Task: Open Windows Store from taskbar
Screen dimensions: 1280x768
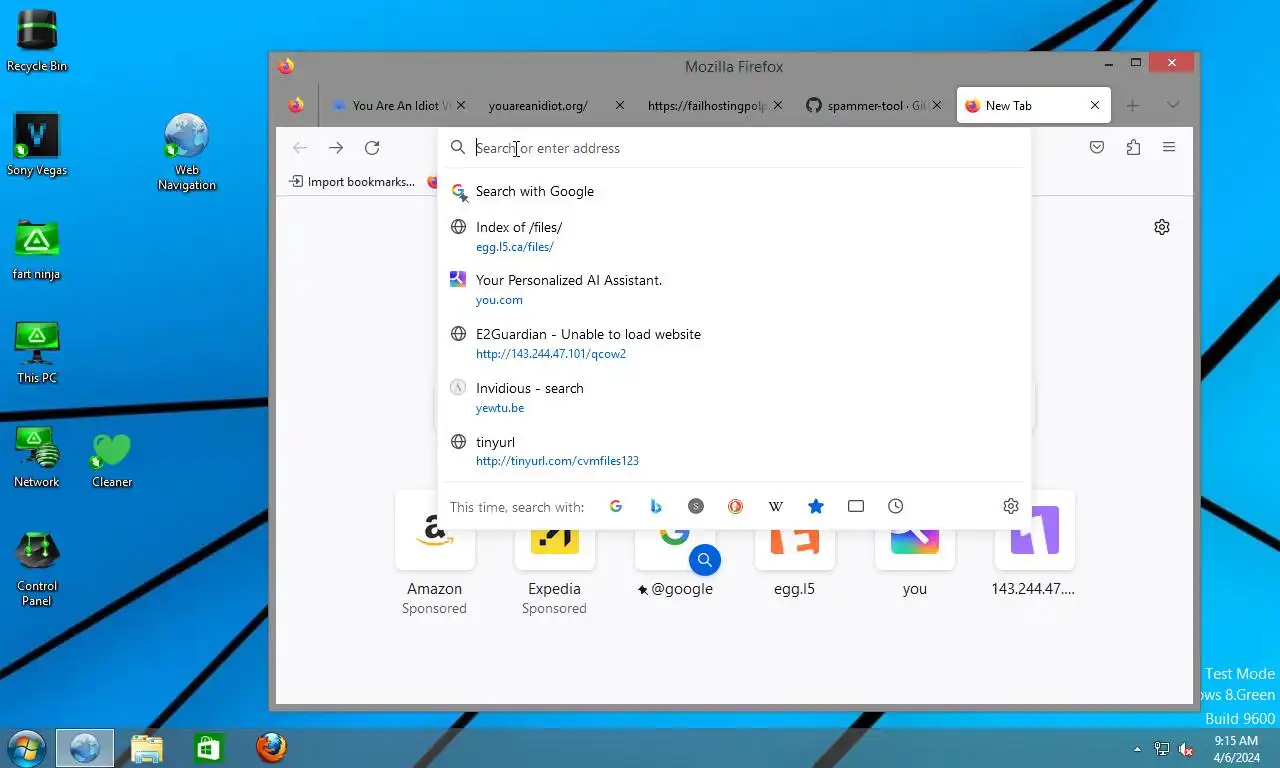Action: point(209,748)
